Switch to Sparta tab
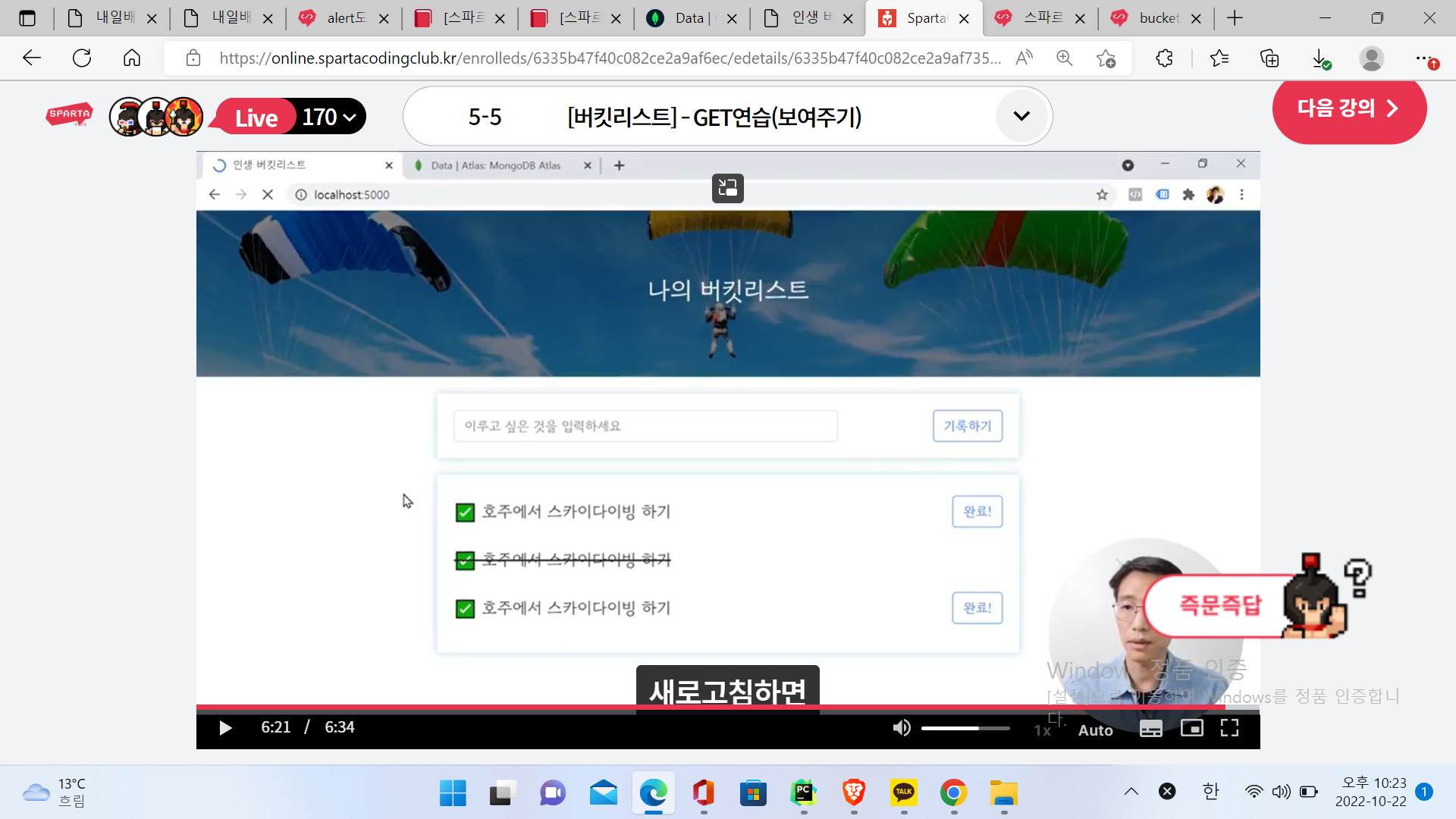The width and height of the screenshot is (1456, 819). [x=924, y=18]
